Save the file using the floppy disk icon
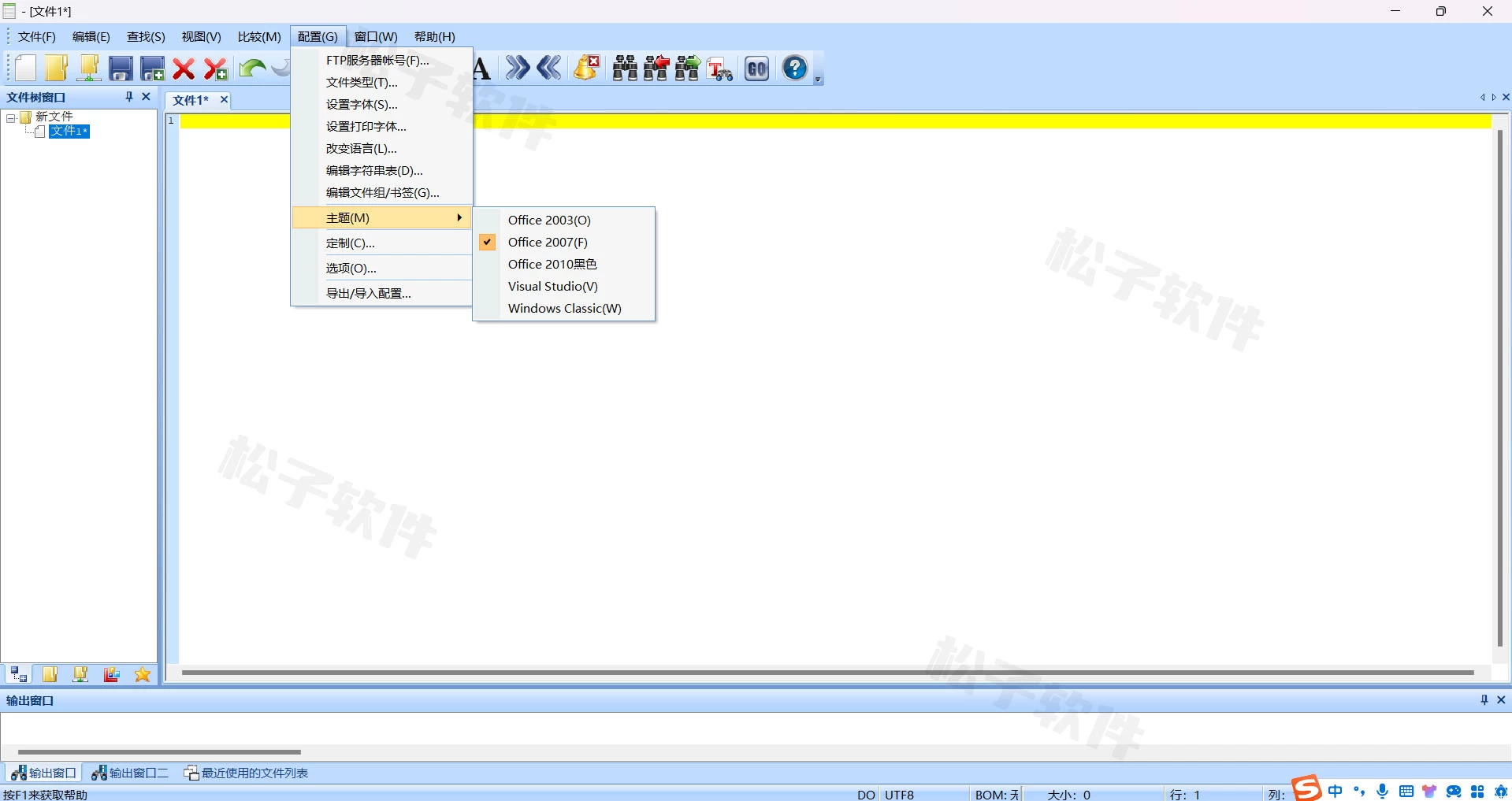This screenshot has width=1512, height=801. click(x=121, y=69)
